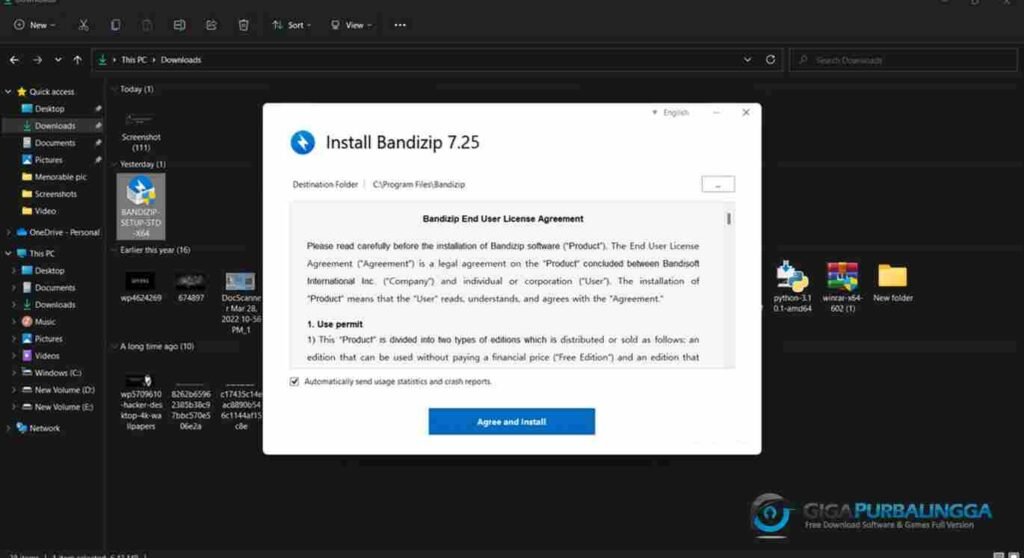
Task: Open the Memorable pic folder
Action: pos(60,176)
